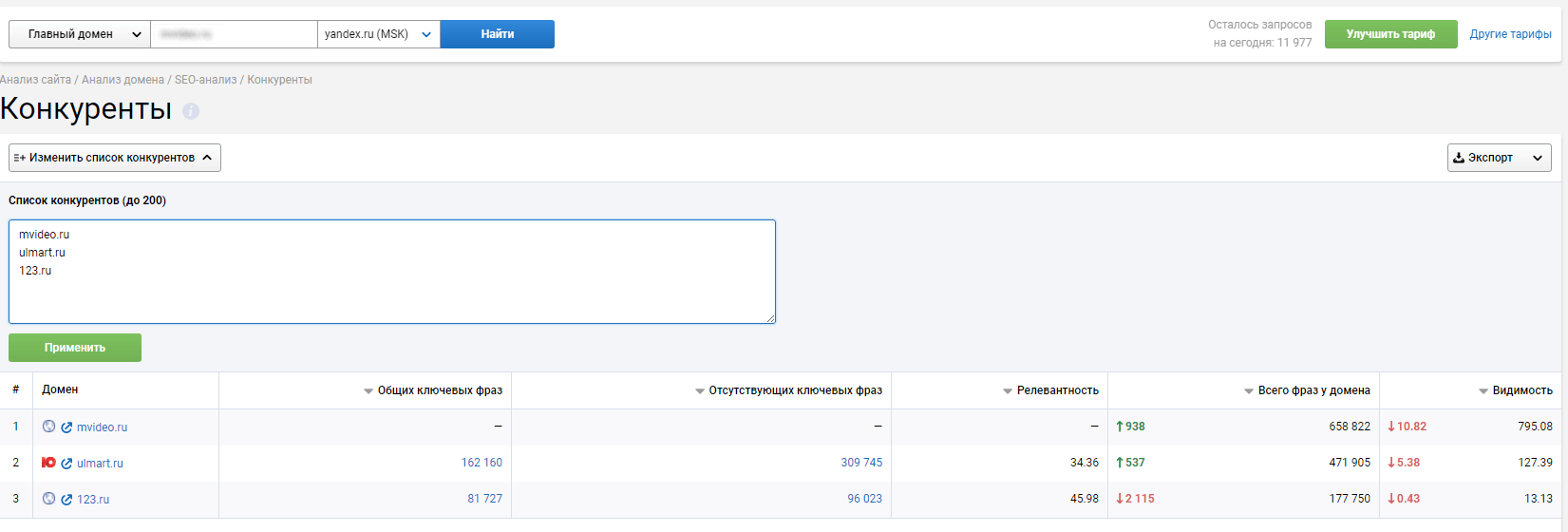Open the Экспорт dropdown
This screenshot has width=1568, height=532.
1500,158
